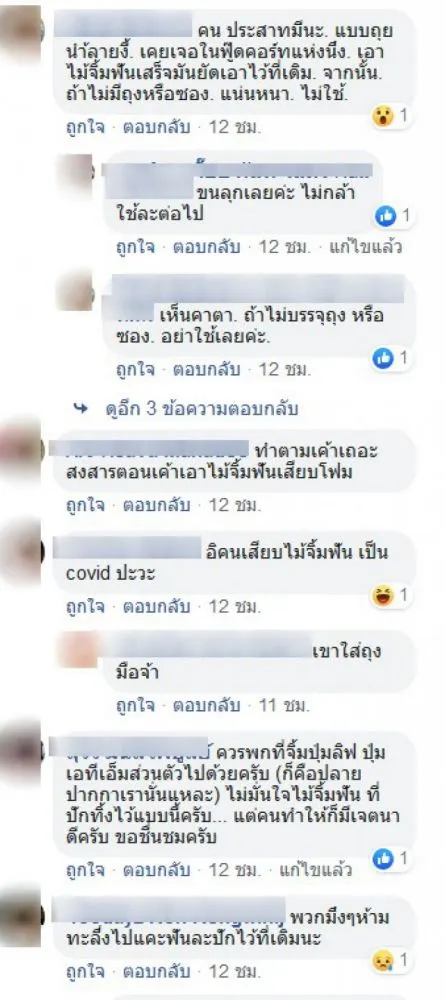Click 'แก้ไขแล้ว' on the 'ขนลุกเลยค่ะ' reply

point(365,247)
